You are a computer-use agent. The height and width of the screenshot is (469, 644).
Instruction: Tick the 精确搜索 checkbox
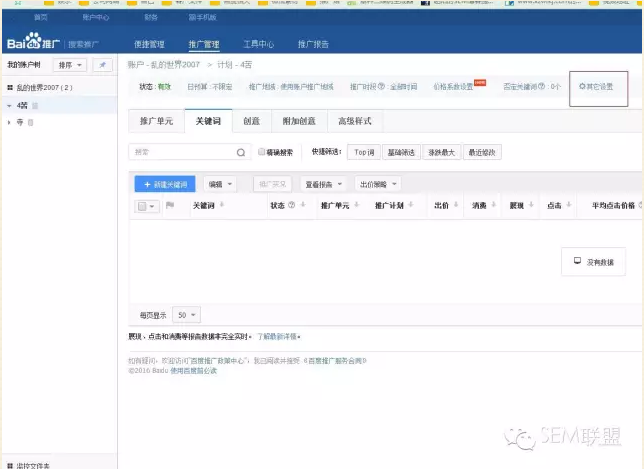point(261,152)
